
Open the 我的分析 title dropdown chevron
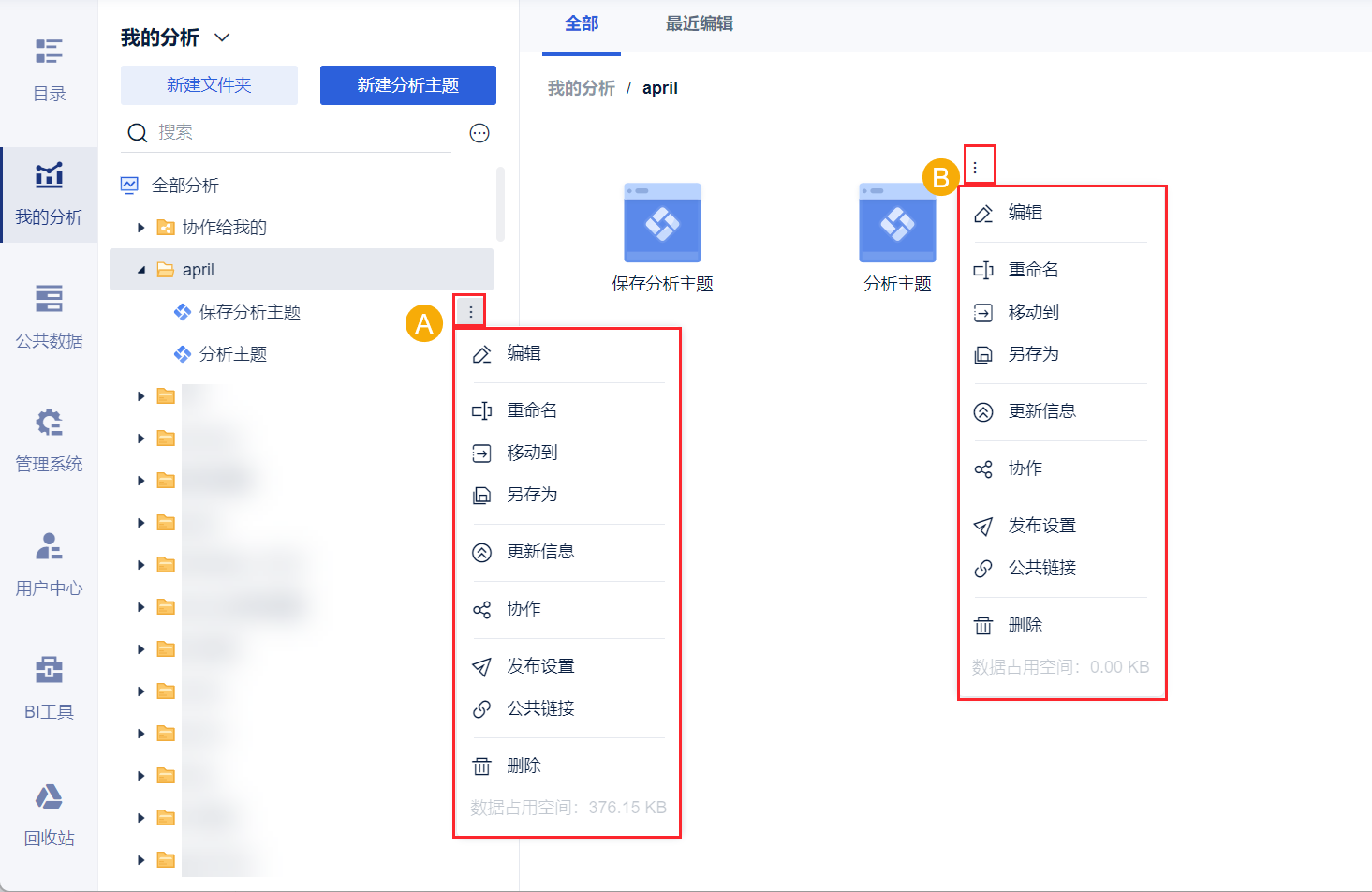tap(222, 38)
